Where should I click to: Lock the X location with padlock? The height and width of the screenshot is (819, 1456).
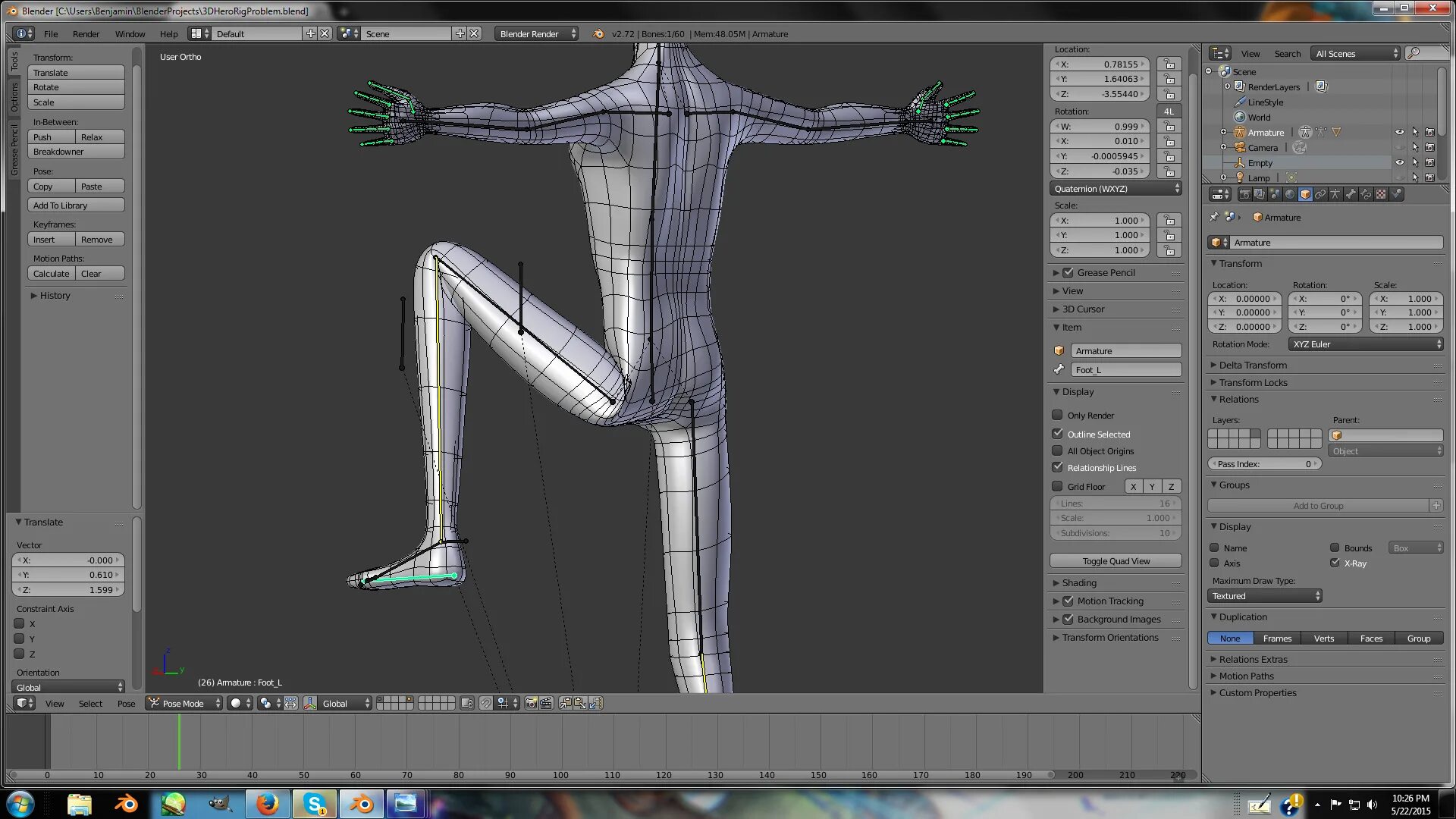(1169, 64)
